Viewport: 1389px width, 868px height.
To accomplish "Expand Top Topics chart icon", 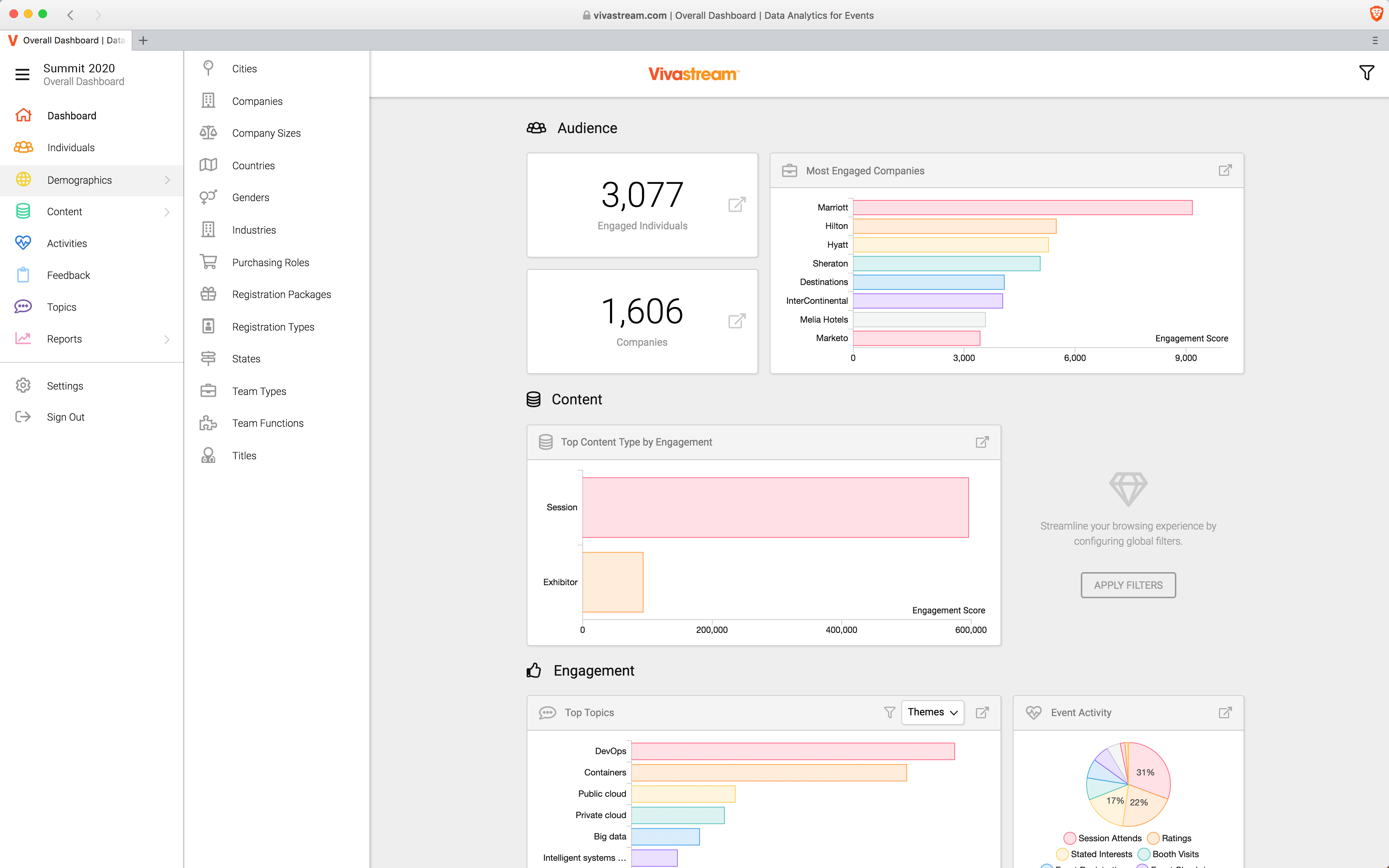I will (982, 712).
